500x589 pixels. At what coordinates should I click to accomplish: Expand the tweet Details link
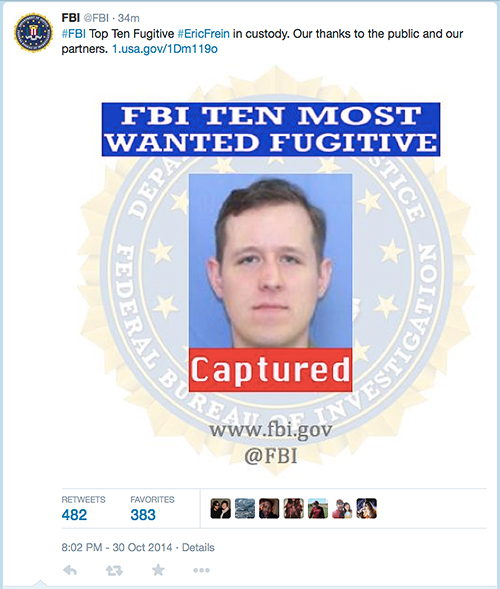[x=198, y=547]
